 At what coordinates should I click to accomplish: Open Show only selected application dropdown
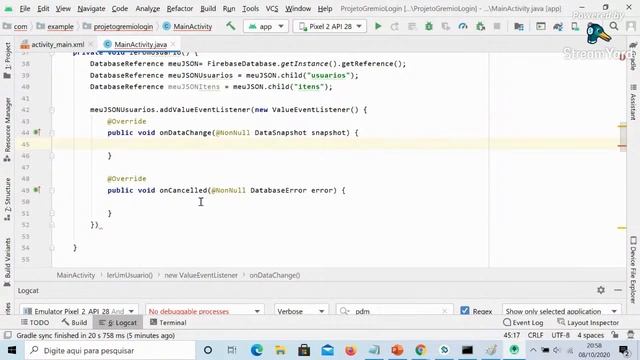[561, 311]
